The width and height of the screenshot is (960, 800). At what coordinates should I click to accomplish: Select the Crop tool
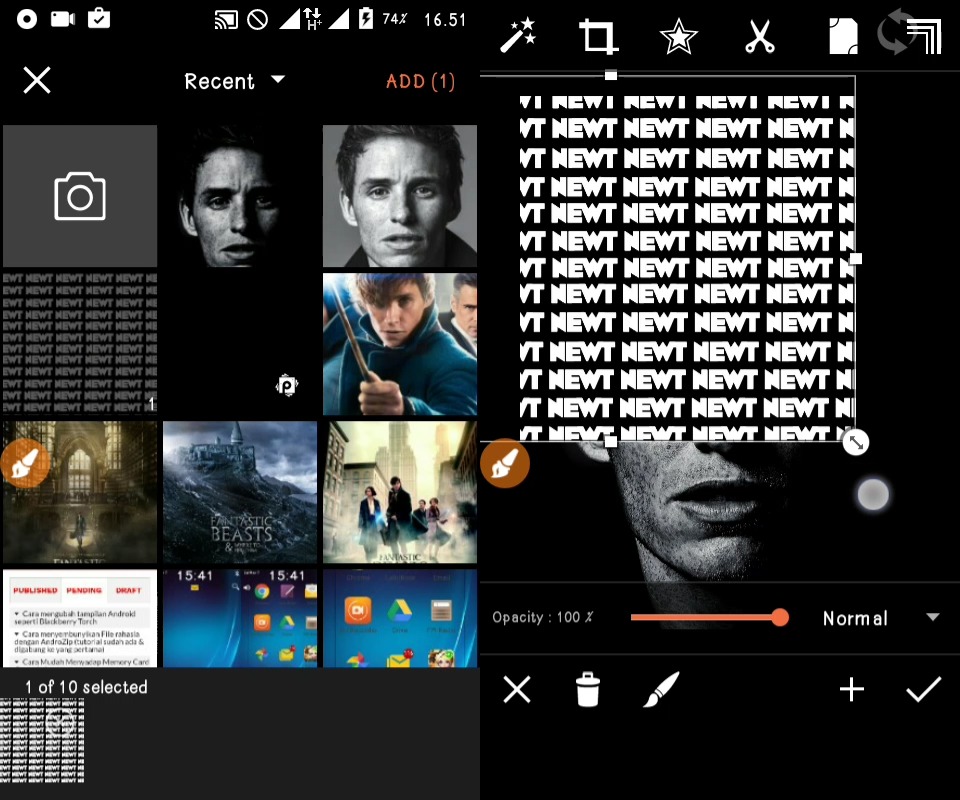(x=598, y=37)
